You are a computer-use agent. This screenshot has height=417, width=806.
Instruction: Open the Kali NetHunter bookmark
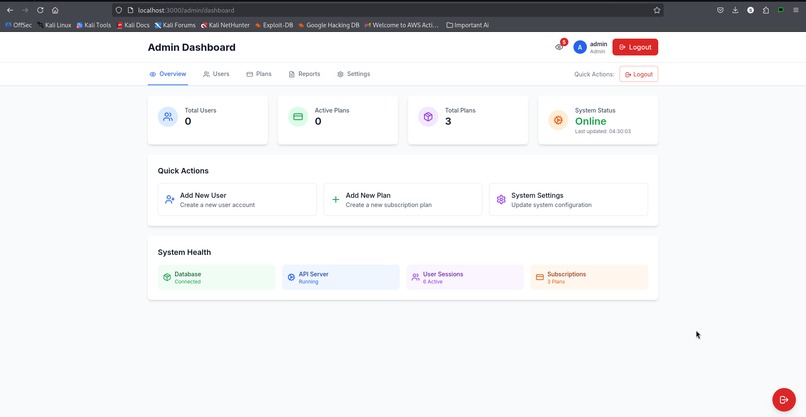(225, 25)
